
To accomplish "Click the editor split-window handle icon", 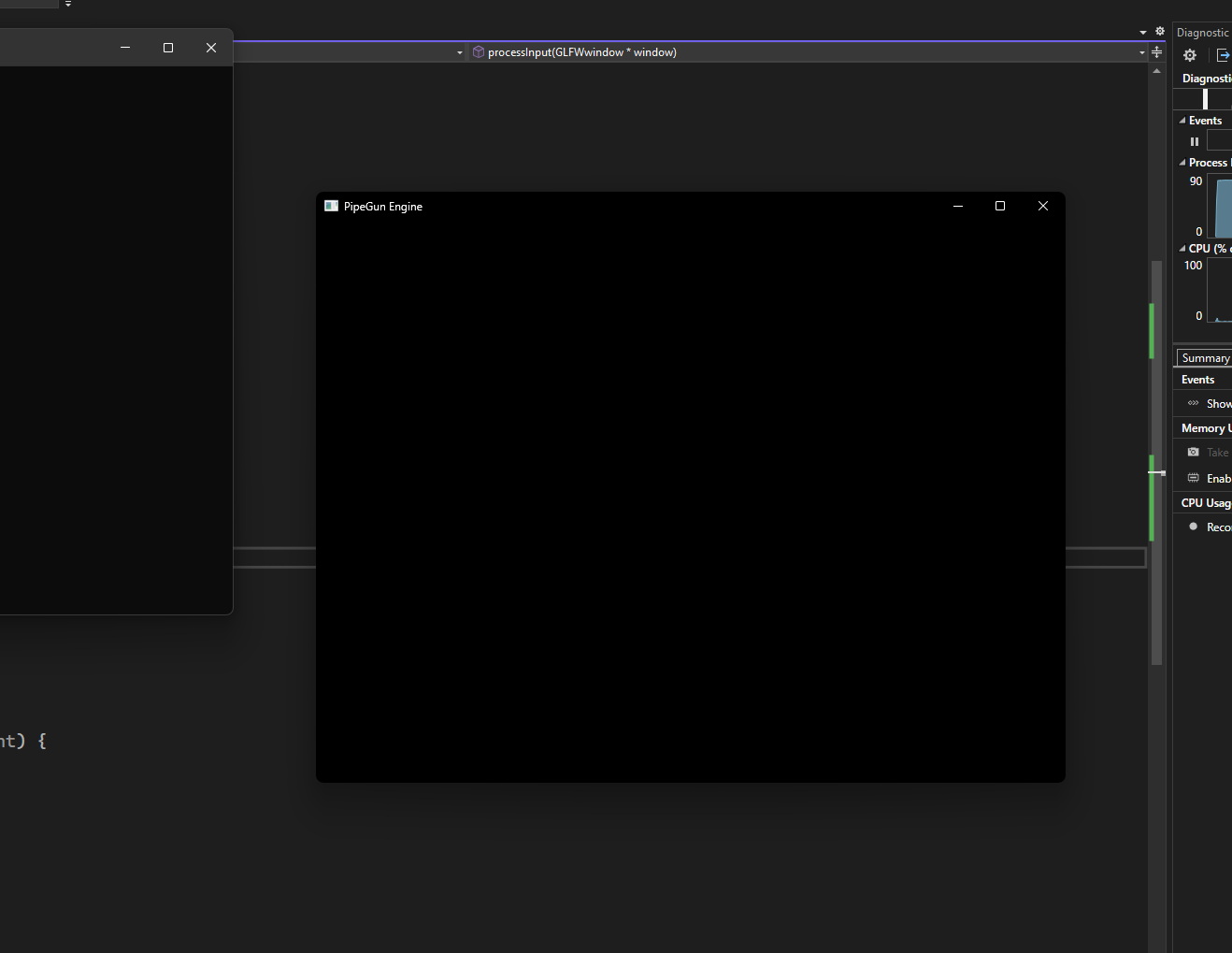I will tap(1157, 52).
